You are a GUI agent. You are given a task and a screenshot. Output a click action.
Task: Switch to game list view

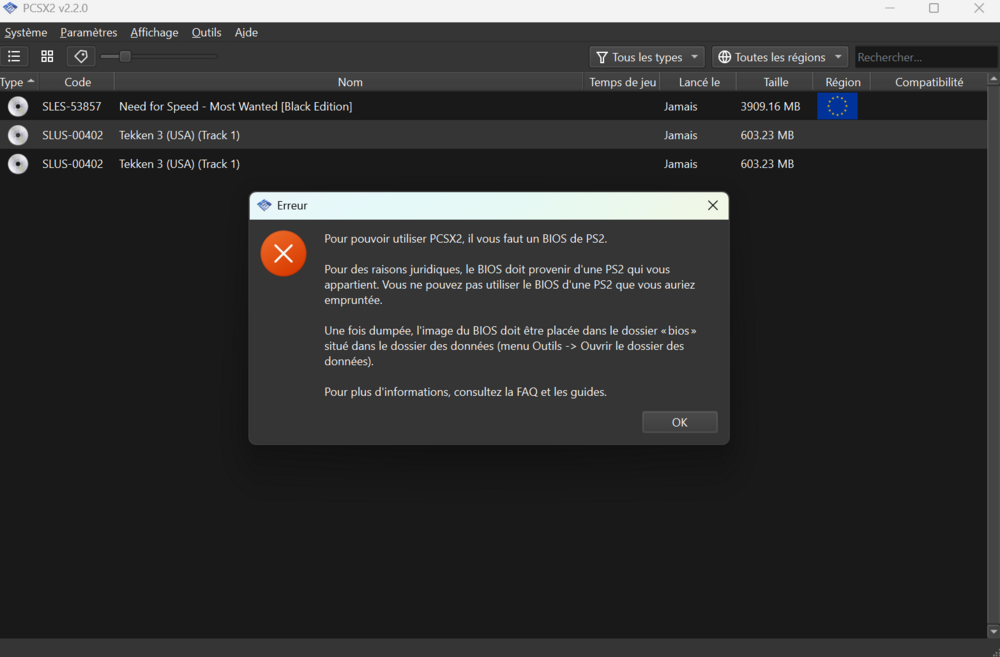(14, 57)
